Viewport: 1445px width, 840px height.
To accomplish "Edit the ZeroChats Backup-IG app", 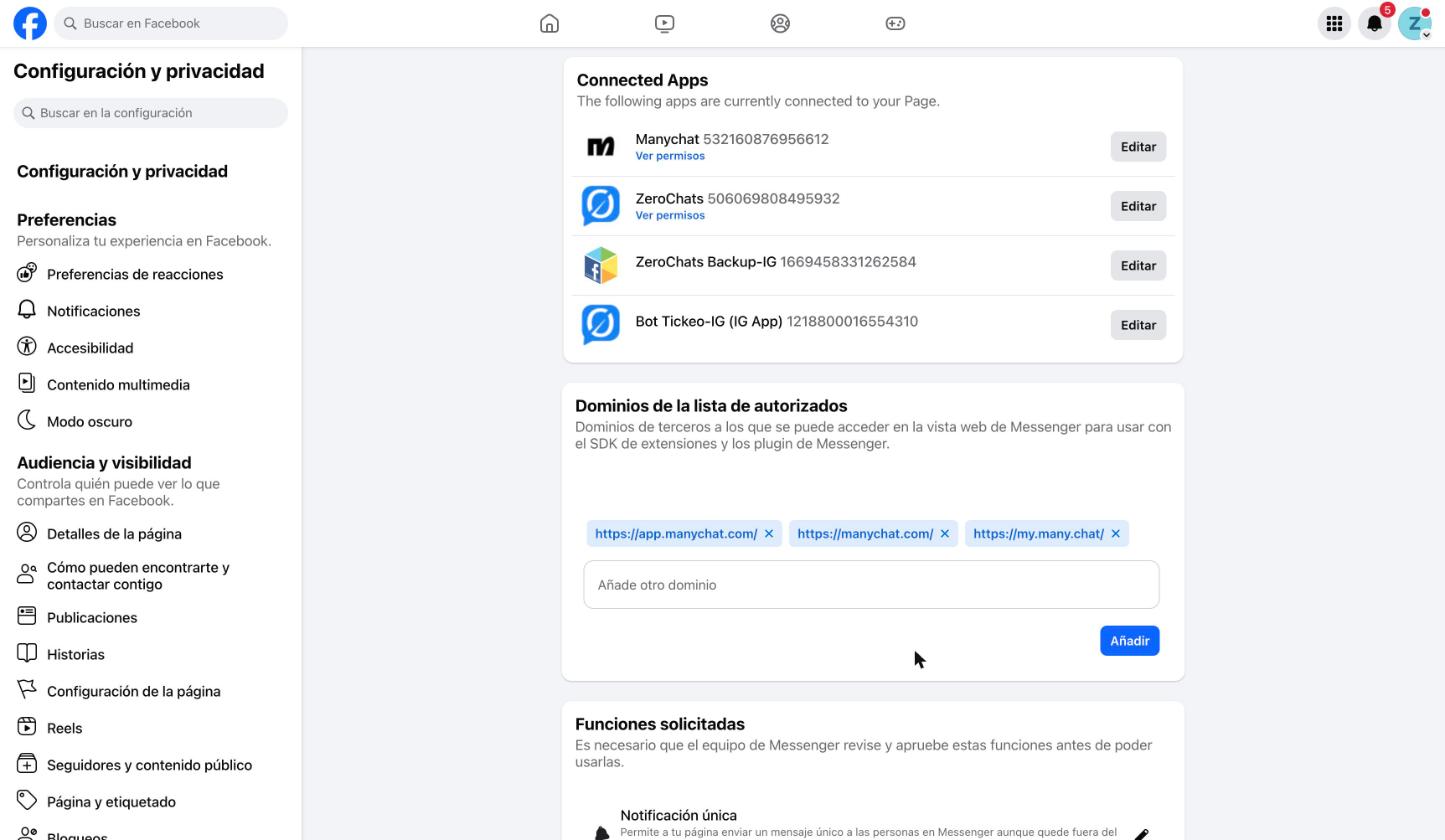I will click(x=1138, y=266).
